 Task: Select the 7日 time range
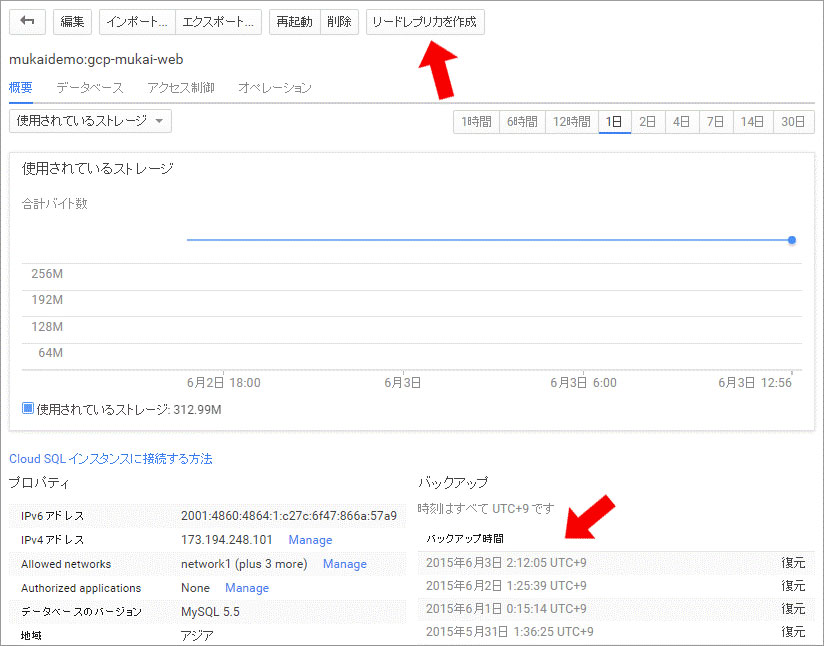coord(716,122)
